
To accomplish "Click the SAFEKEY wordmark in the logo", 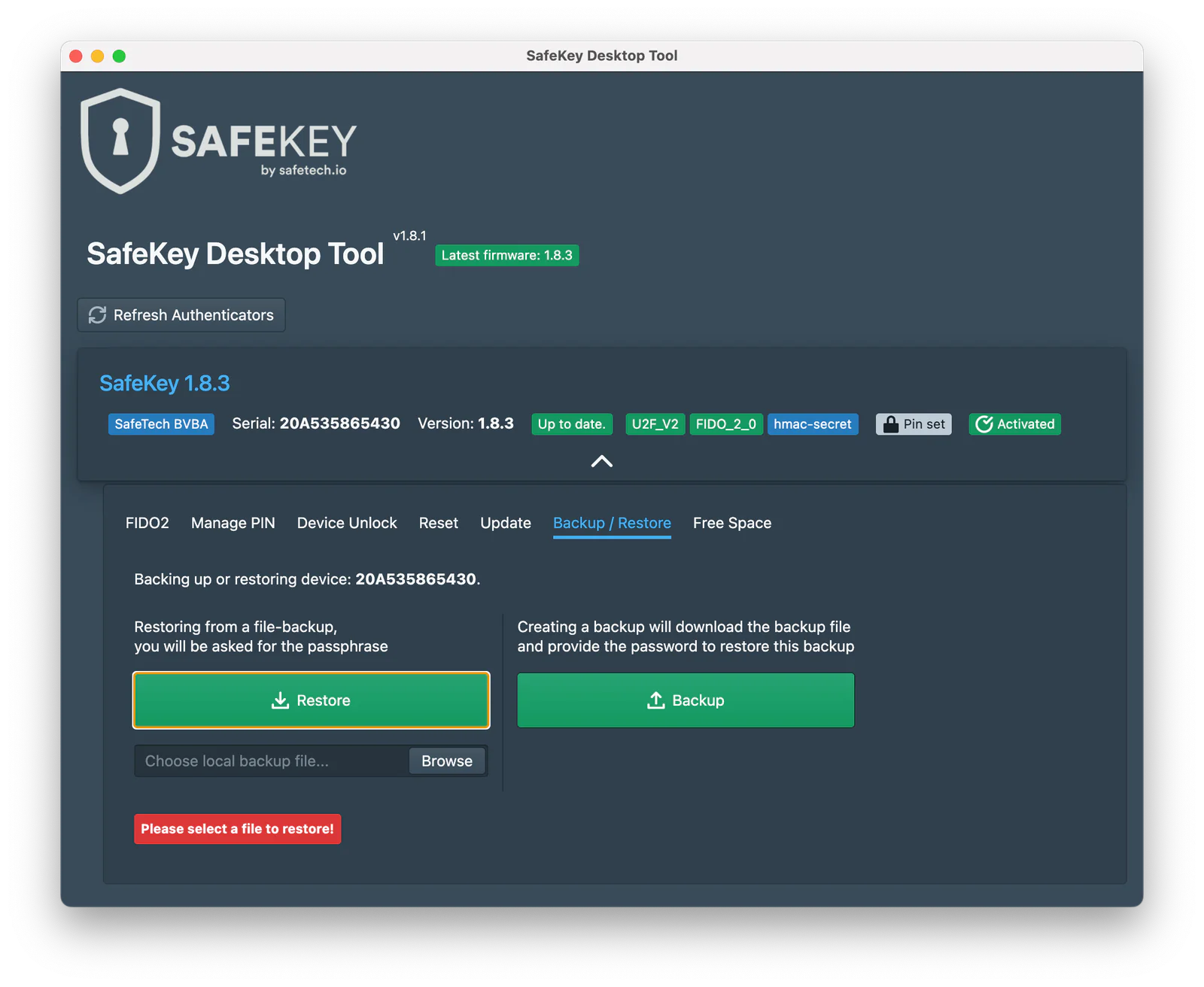I will coord(264,142).
